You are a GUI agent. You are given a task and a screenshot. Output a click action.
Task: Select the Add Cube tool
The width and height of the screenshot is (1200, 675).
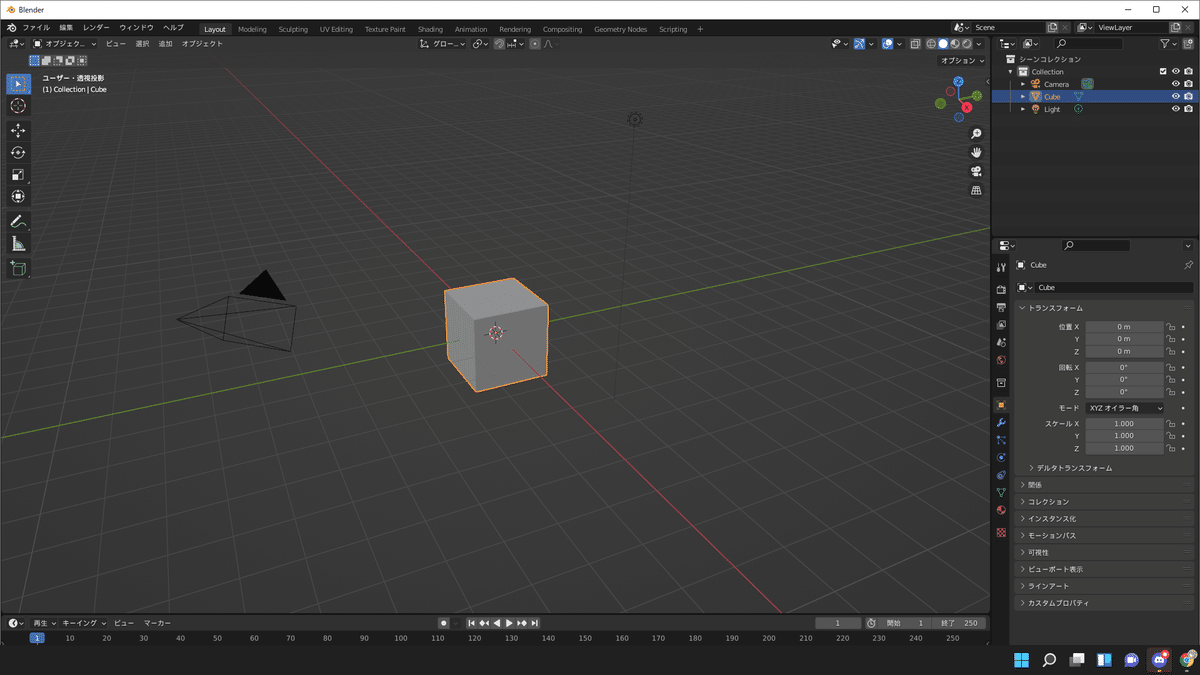tap(18, 268)
